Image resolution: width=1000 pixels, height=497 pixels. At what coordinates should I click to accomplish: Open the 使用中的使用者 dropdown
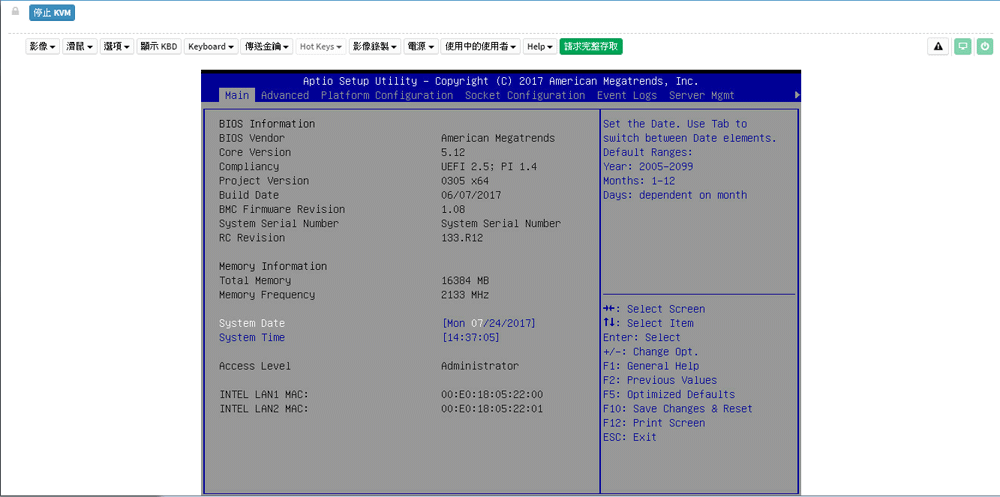pyautogui.click(x=480, y=47)
